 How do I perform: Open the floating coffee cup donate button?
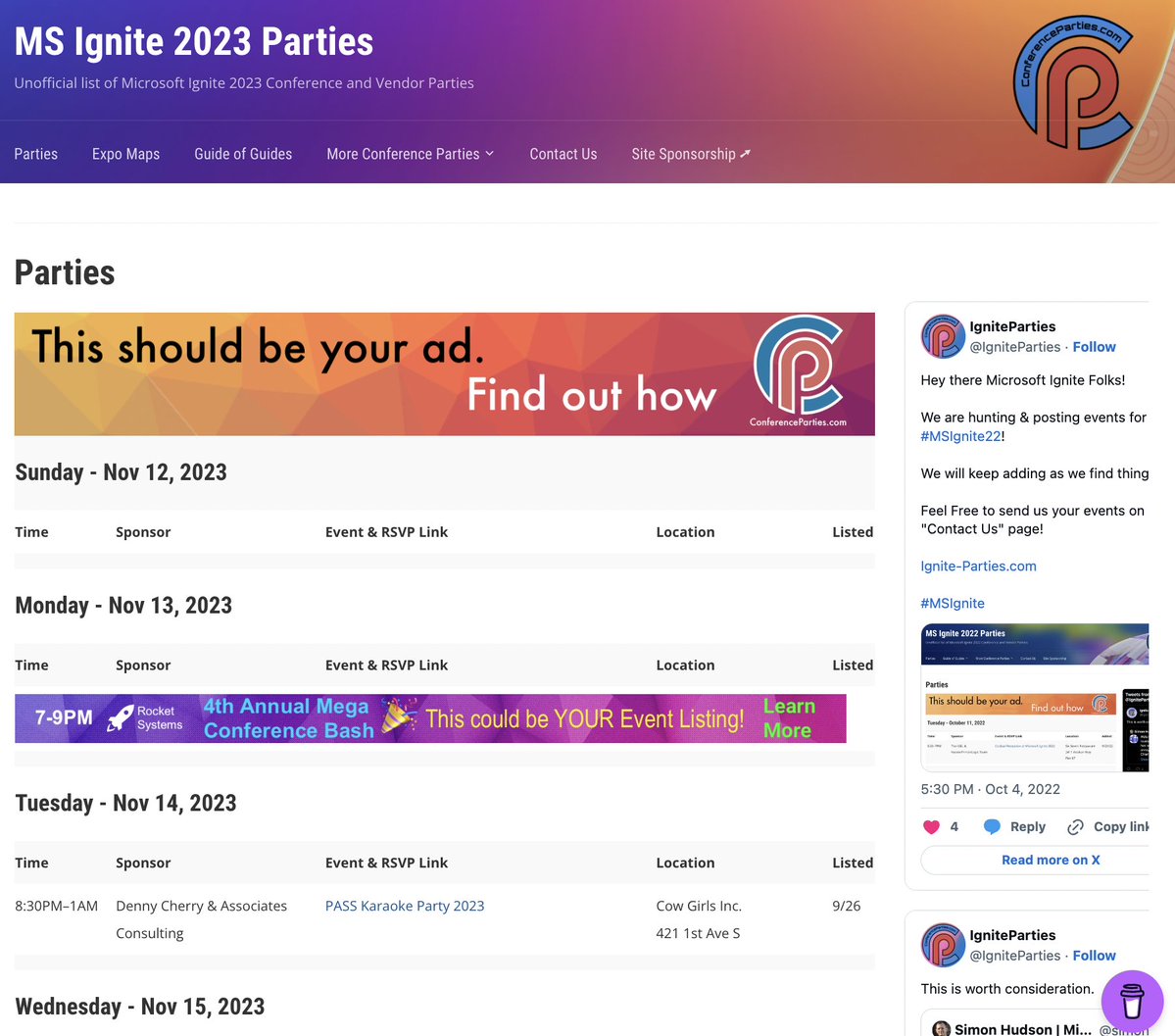tap(1132, 1001)
